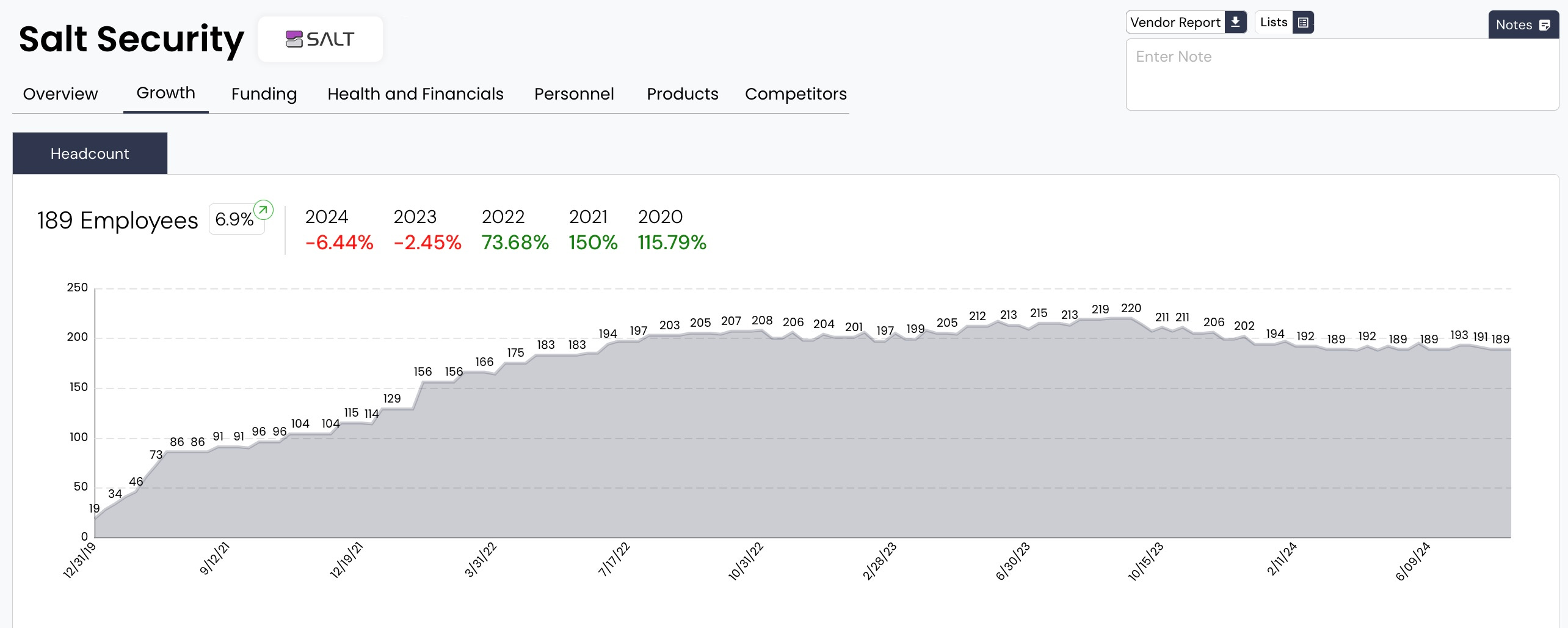Viewport: 1568px width, 628px height.
Task: Download the Vendor Report via download icon
Action: click(x=1235, y=22)
